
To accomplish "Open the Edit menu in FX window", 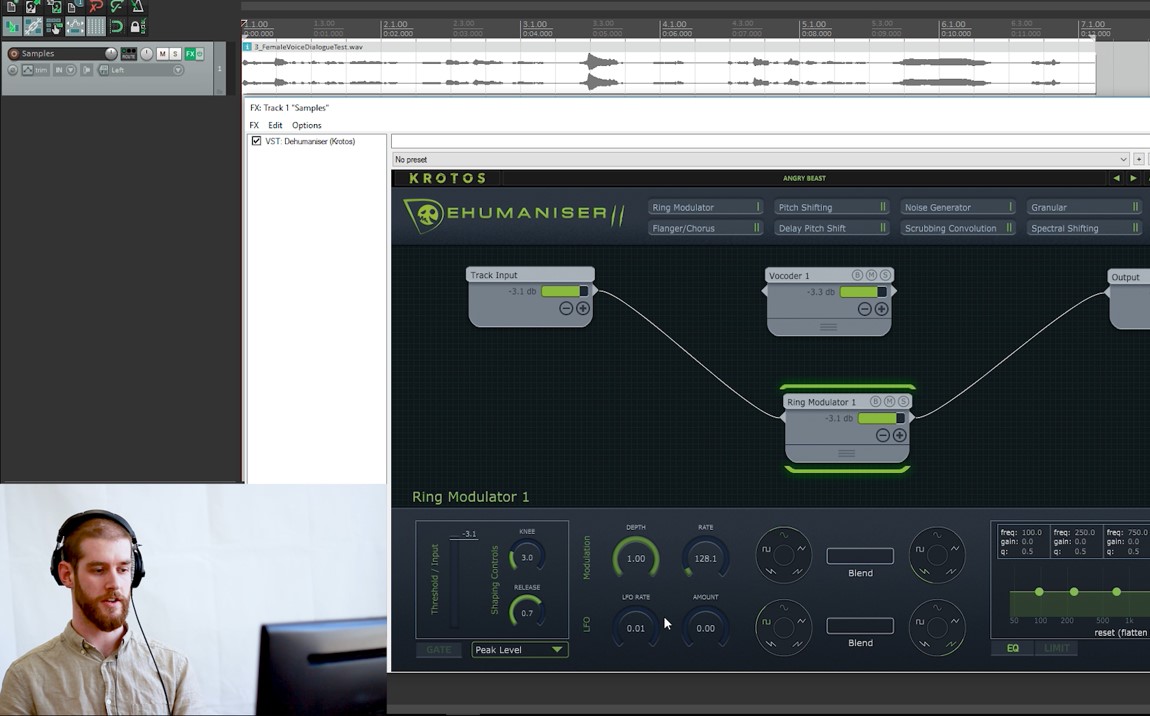I will [x=275, y=125].
